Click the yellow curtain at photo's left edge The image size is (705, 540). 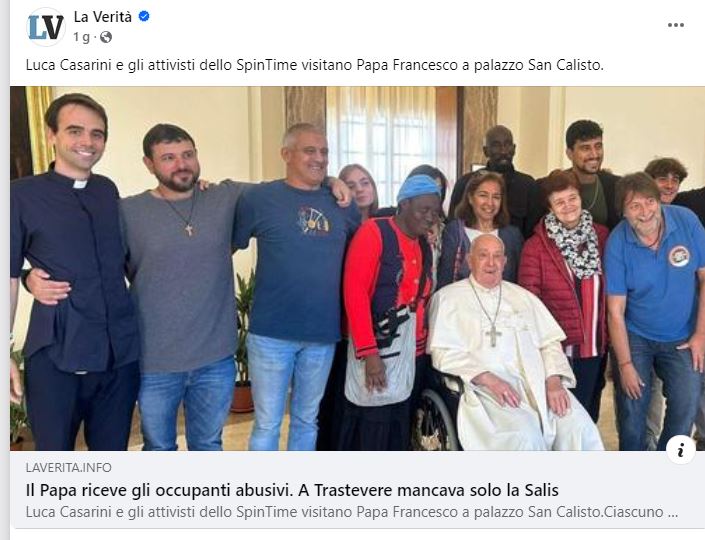coord(40,128)
